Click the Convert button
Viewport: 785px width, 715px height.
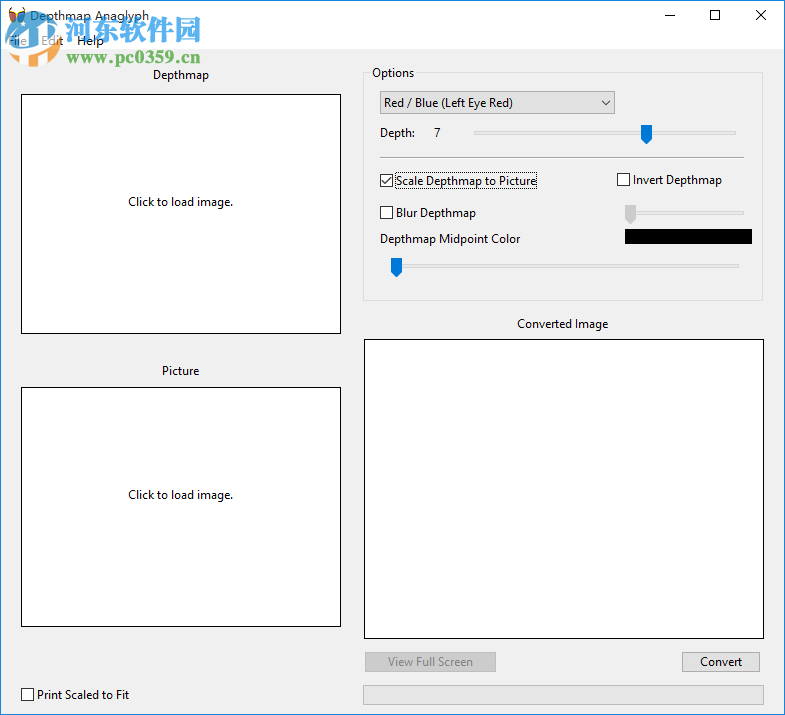[721, 662]
